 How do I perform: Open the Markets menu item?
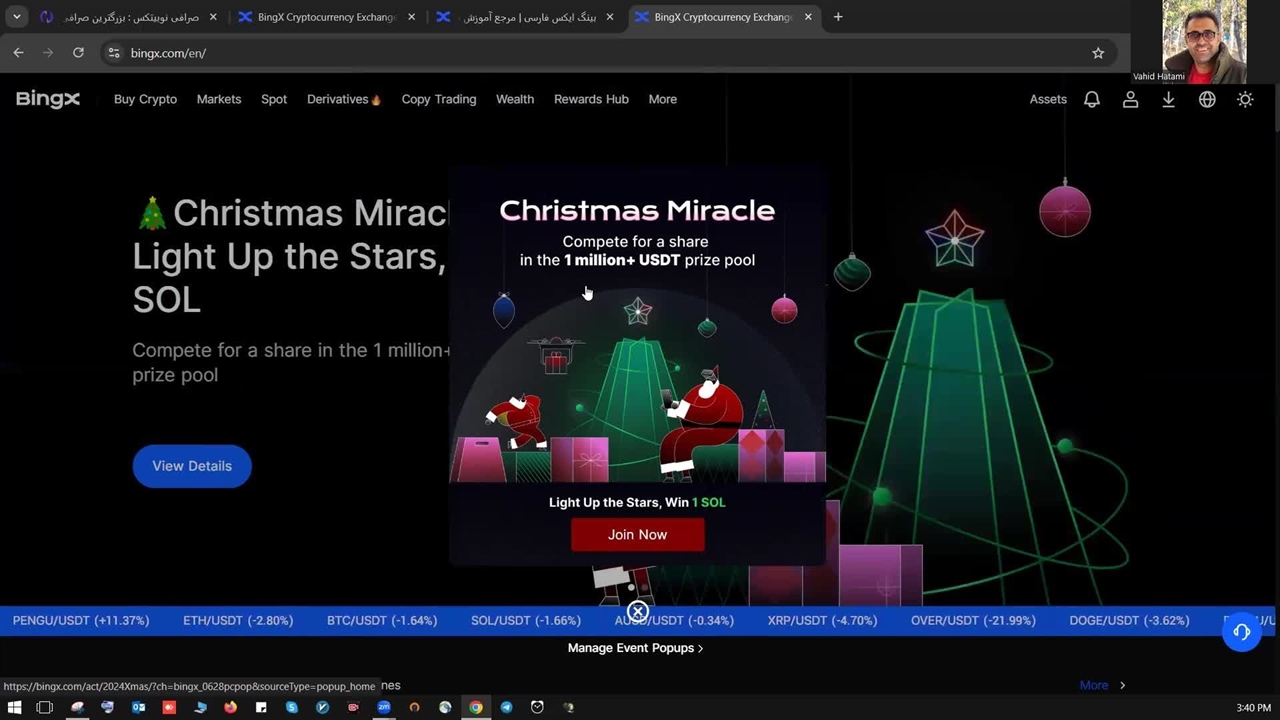[218, 99]
